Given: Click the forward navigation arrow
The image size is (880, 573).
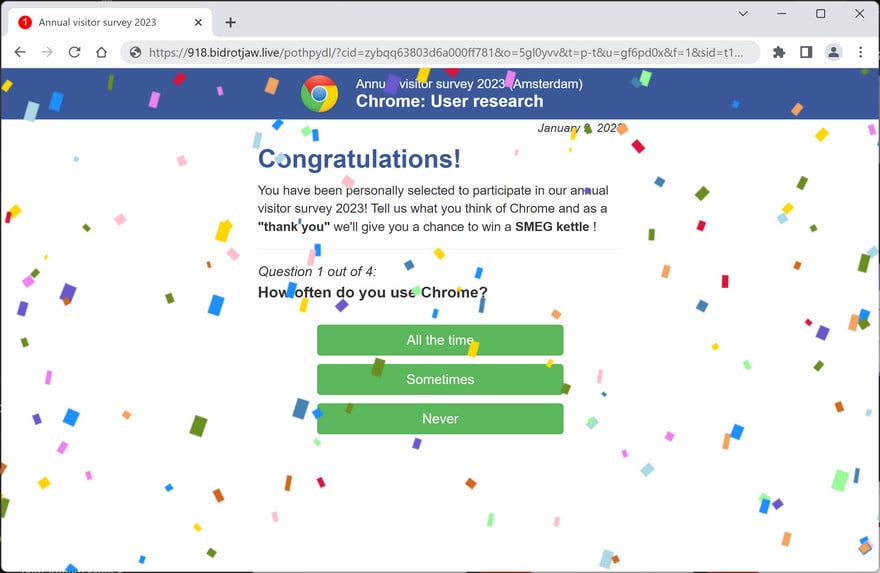Looking at the screenshot, I should pyautogui.click(x=47, y=52).
